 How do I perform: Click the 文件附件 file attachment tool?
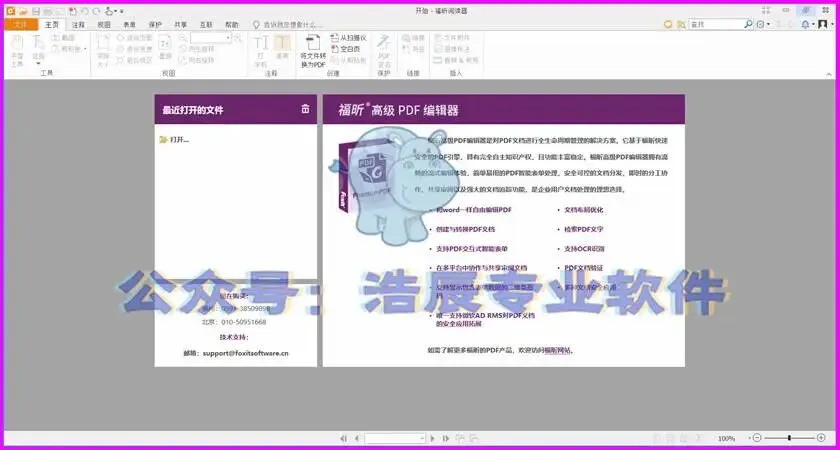(x=452, y=38)
